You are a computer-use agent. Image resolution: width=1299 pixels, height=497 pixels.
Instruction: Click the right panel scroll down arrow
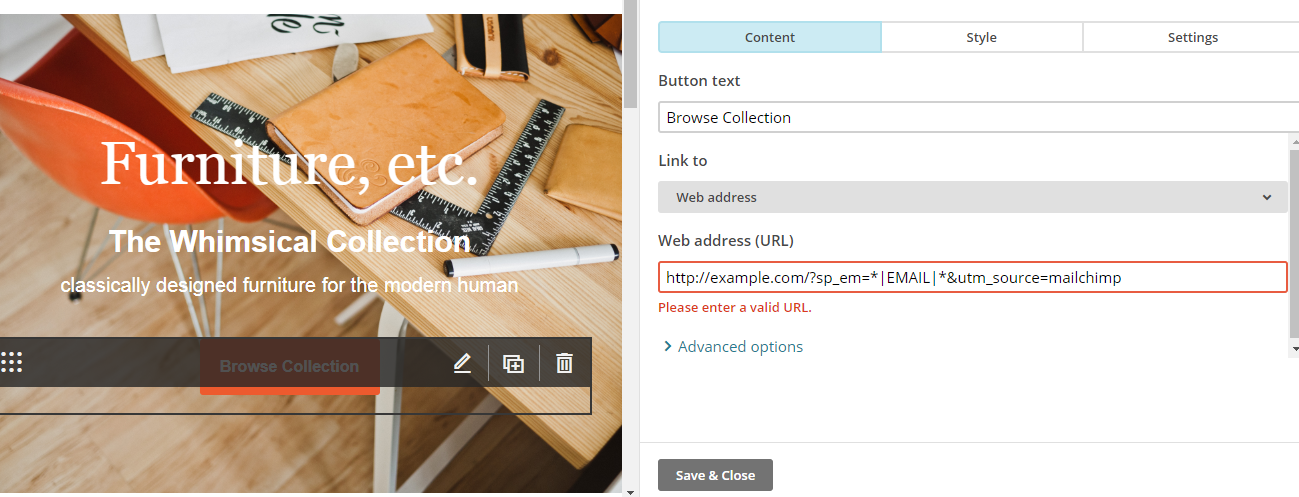point(1294,349)
